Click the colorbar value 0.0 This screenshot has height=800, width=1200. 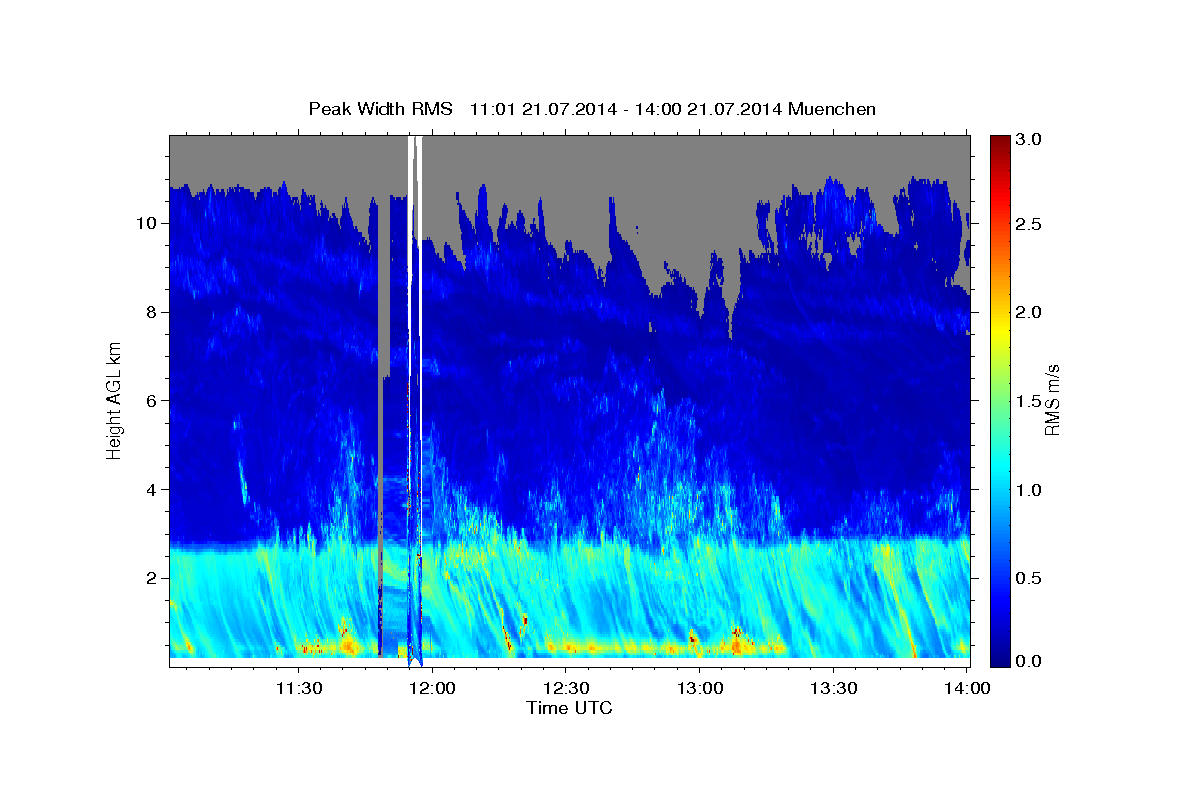(x=1030, y=662)
